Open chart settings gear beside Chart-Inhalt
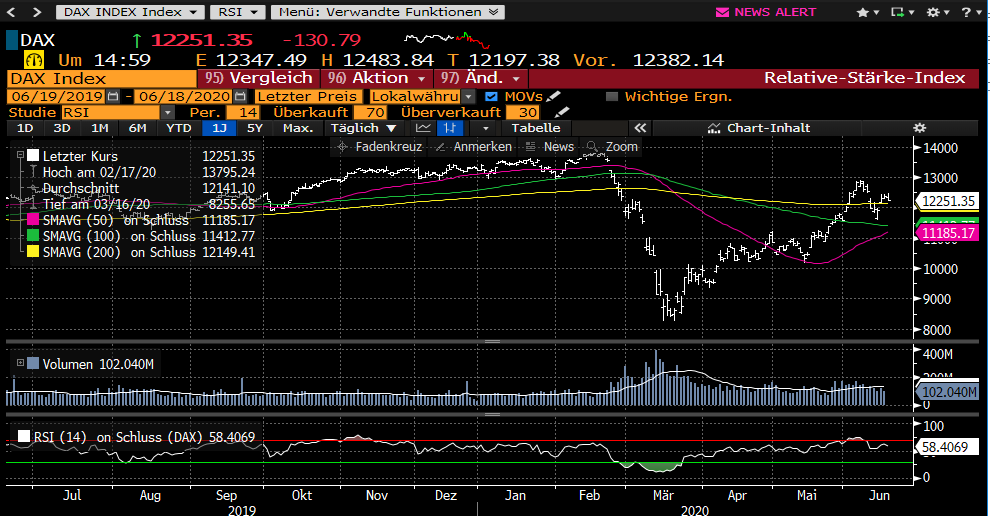 click(920, 128)
